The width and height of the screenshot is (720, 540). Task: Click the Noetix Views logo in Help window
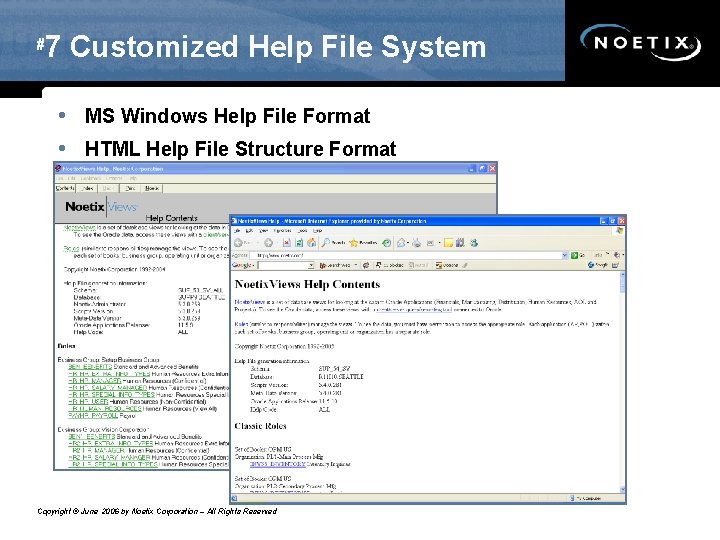coord(101,207)
